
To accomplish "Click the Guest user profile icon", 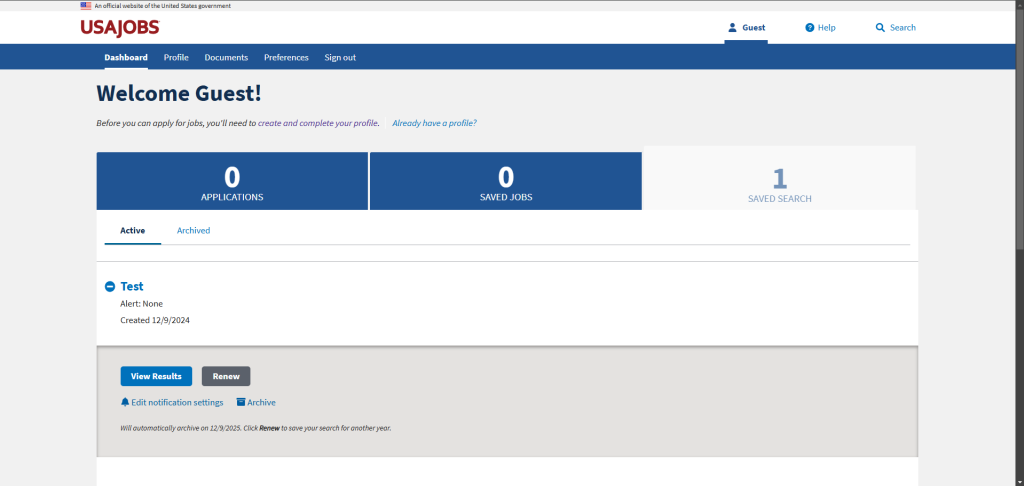I will click(x=732, y=27).
